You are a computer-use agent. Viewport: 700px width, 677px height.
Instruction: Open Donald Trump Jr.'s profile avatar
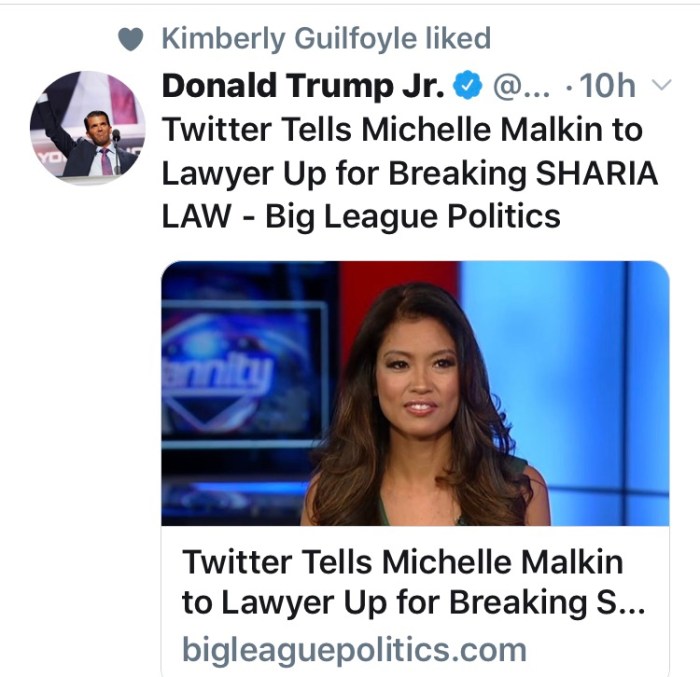(x=85, y=127)
